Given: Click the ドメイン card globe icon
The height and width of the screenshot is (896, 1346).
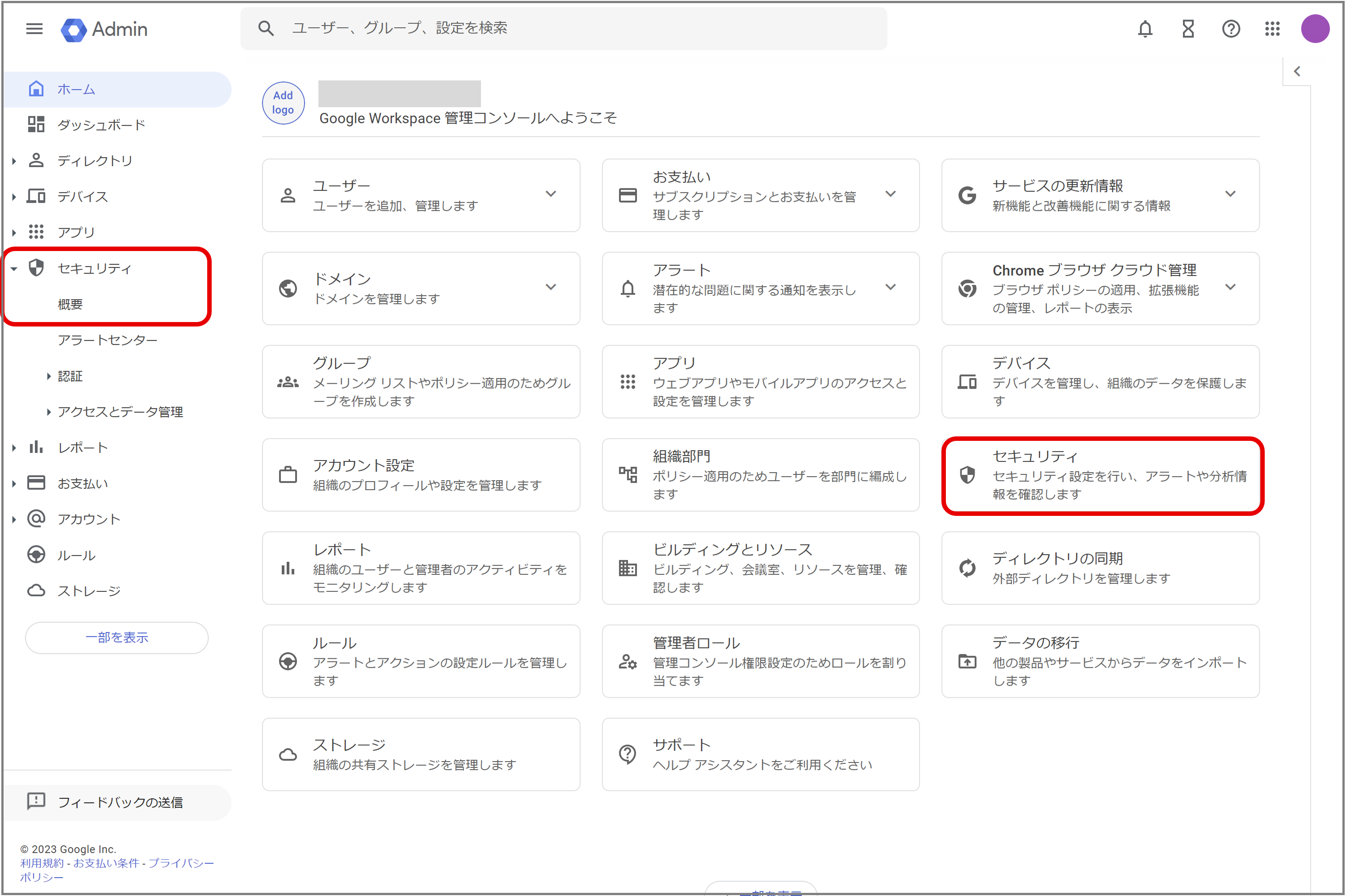Looking at the screenshot, I should pyautogui.click(x=288, y=289).
